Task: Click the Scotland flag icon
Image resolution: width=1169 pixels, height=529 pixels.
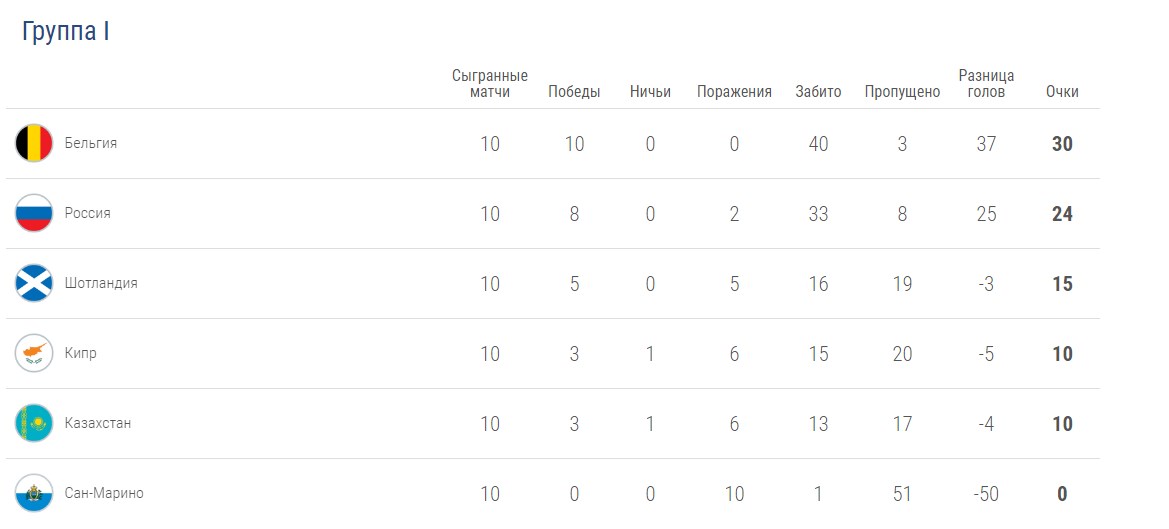Action: tap(34, 283)
